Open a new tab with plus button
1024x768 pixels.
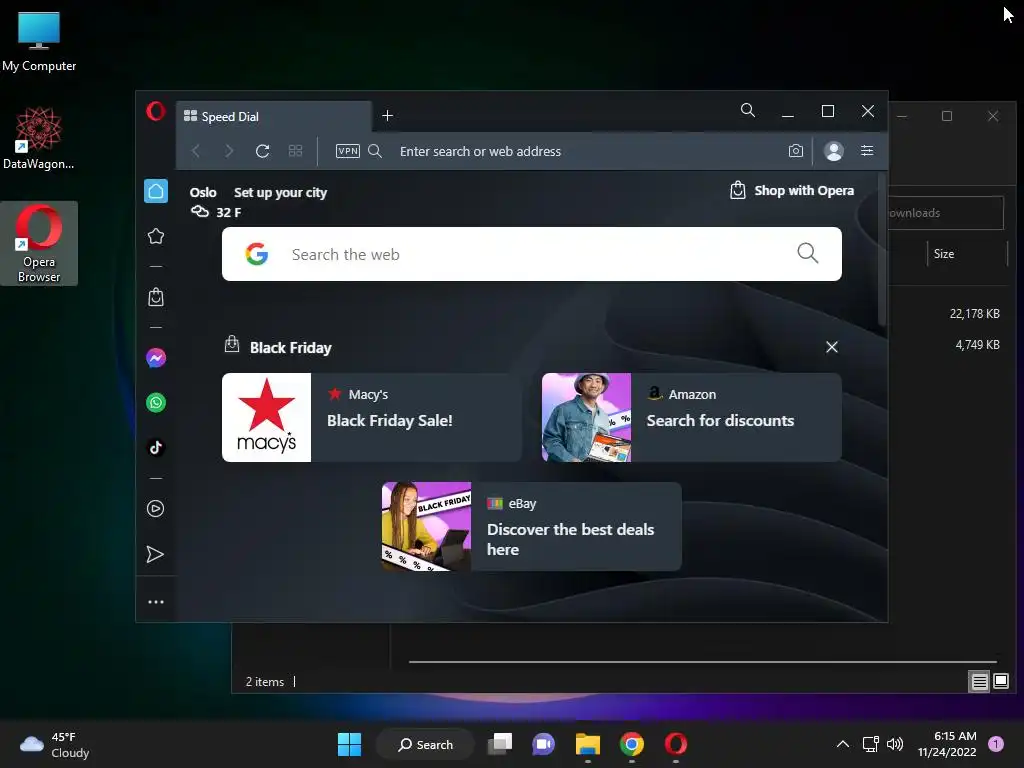point(387,116)
